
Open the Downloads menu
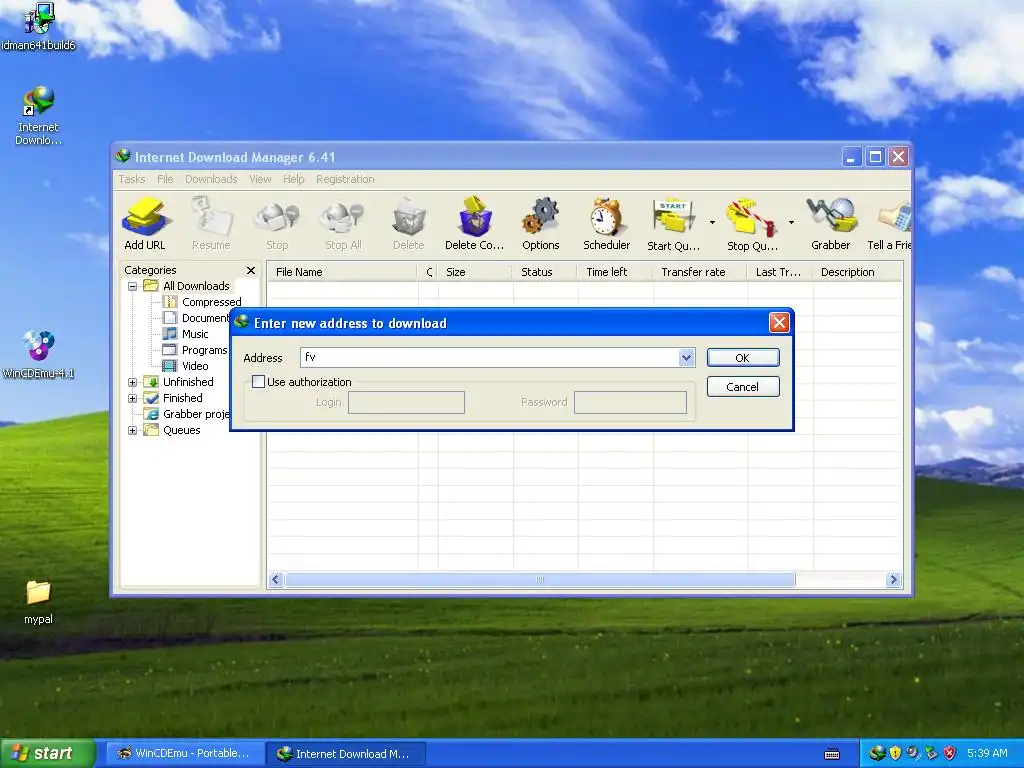pyautogui.click(x=211, y=179)
